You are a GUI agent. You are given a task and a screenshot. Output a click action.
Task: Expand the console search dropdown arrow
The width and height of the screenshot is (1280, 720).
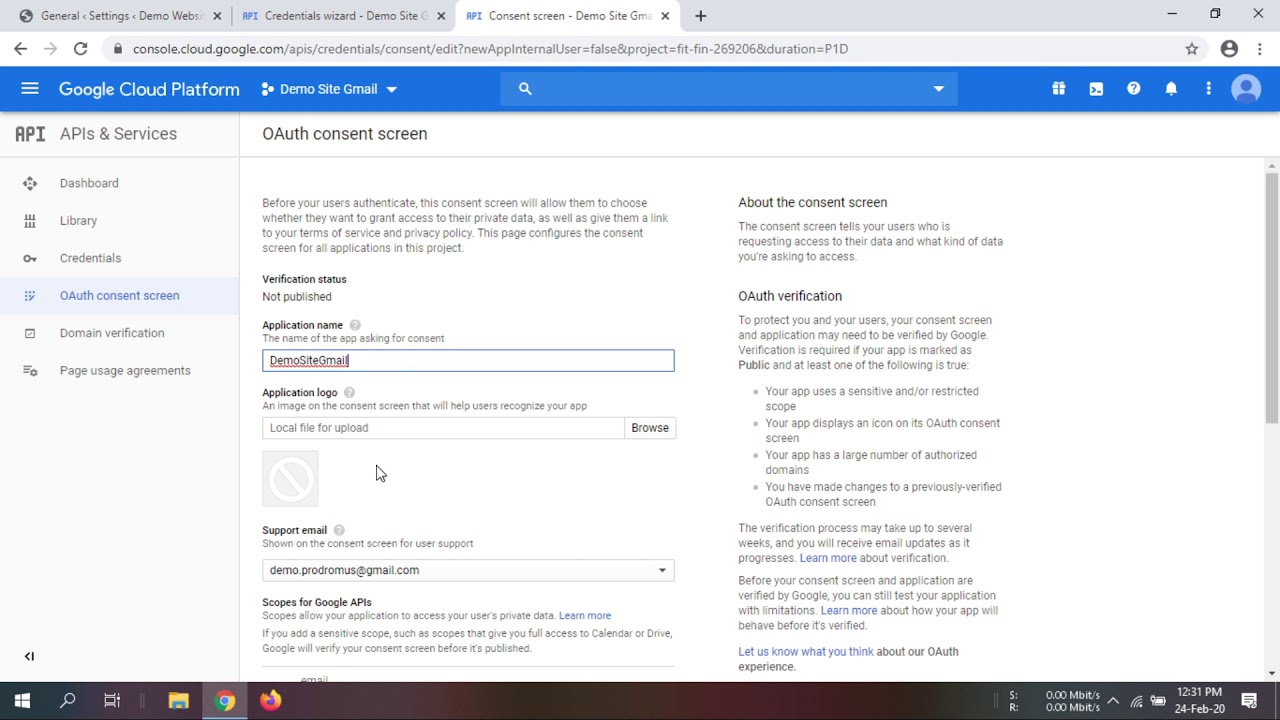click(938, 89)
